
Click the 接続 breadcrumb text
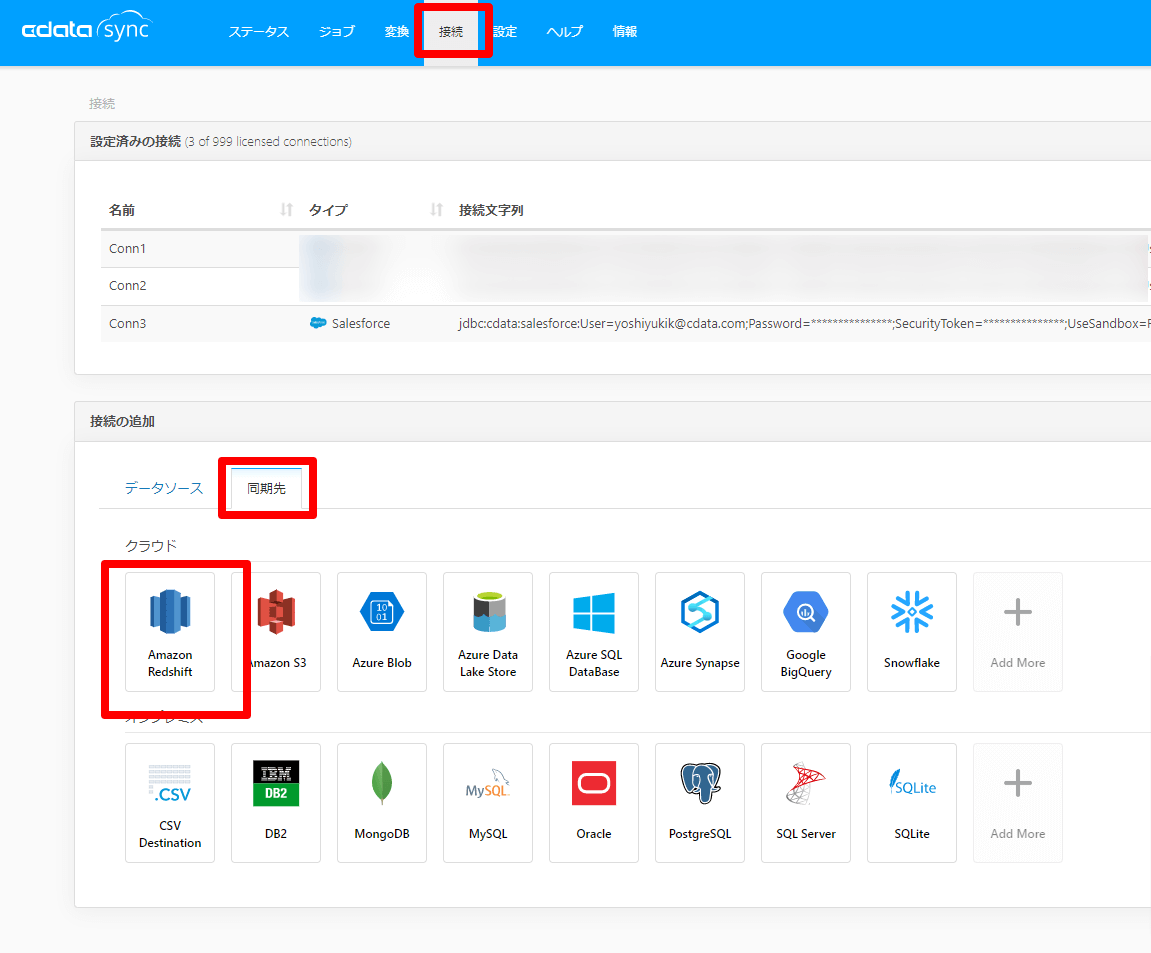tap(102, 104)
